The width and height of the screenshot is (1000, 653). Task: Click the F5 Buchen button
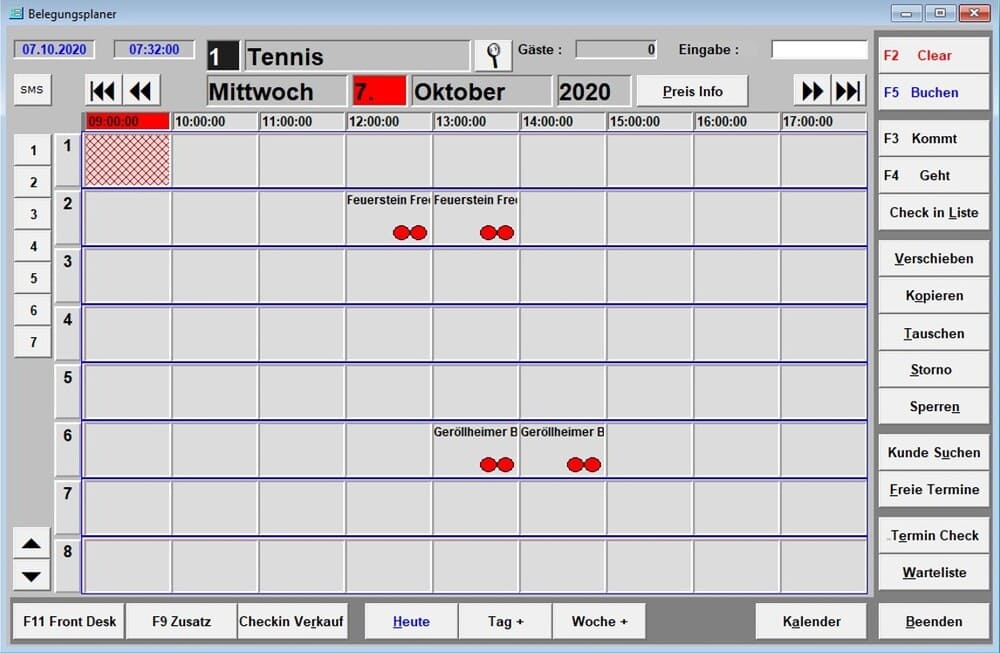[933, 92]
